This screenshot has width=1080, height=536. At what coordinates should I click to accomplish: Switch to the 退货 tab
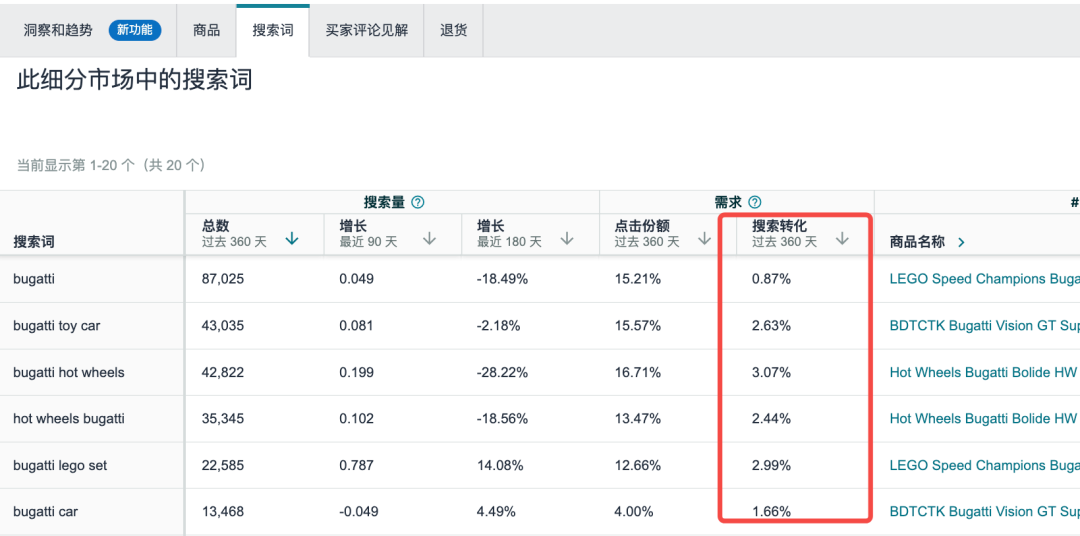(x=453, y=30)
